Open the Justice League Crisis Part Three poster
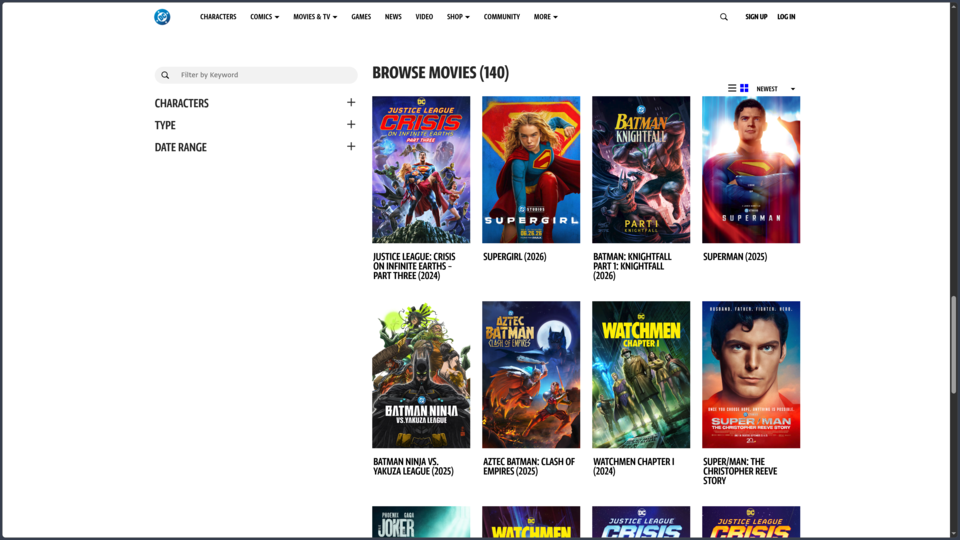 (x=421, y=170)
